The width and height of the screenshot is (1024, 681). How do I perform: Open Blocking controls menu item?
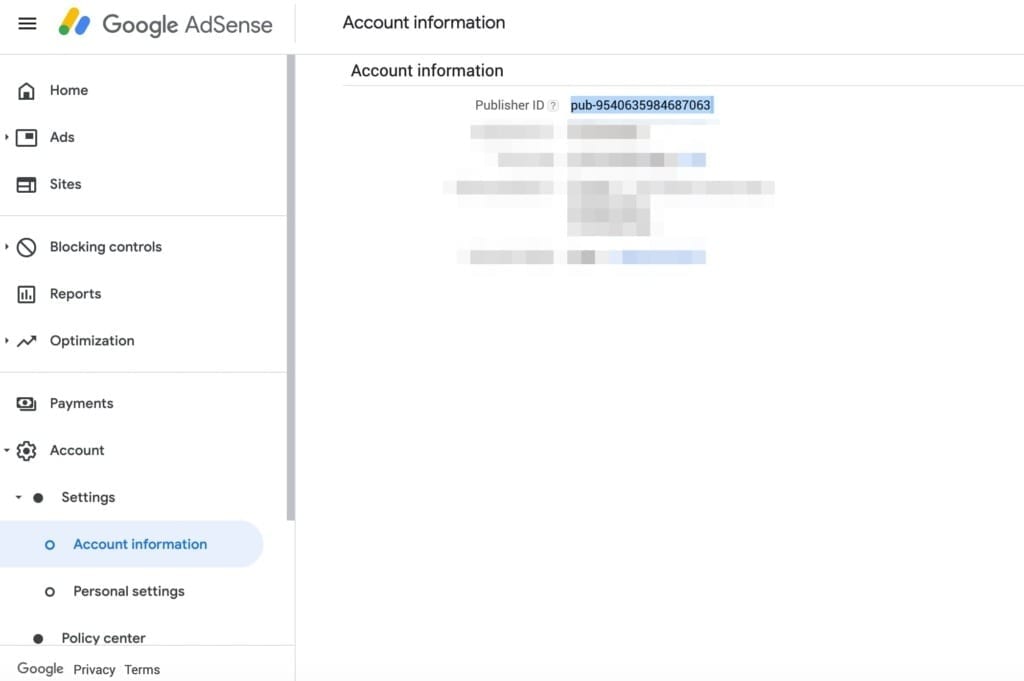pyautogui.click(x=106, y=247)
